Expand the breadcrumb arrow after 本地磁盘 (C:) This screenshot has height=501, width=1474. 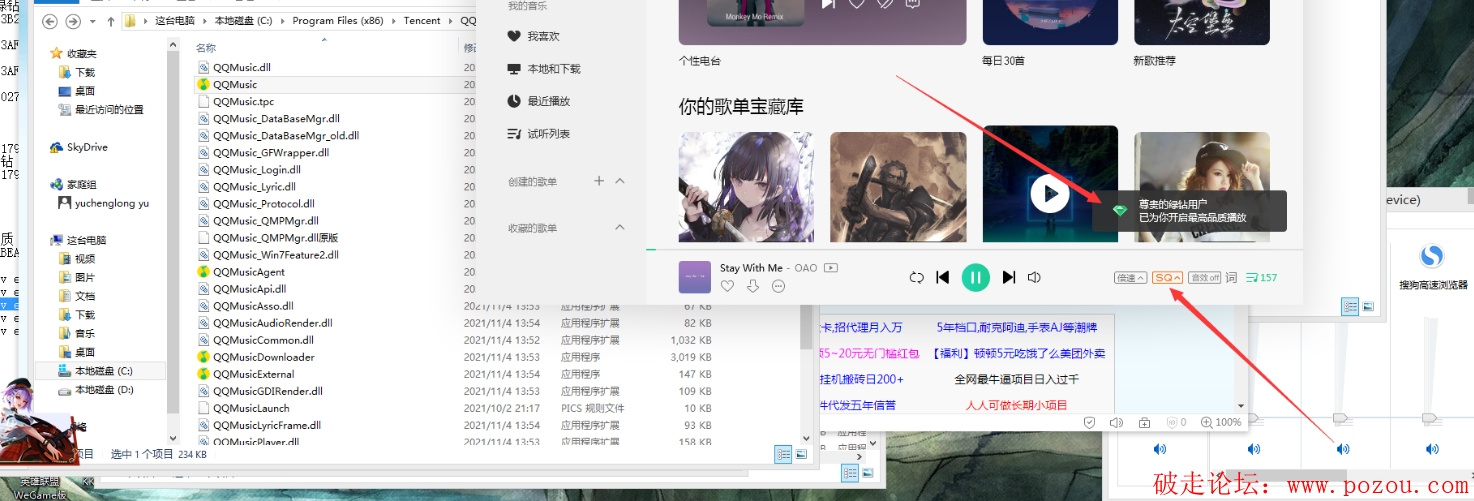coord(285,21)
